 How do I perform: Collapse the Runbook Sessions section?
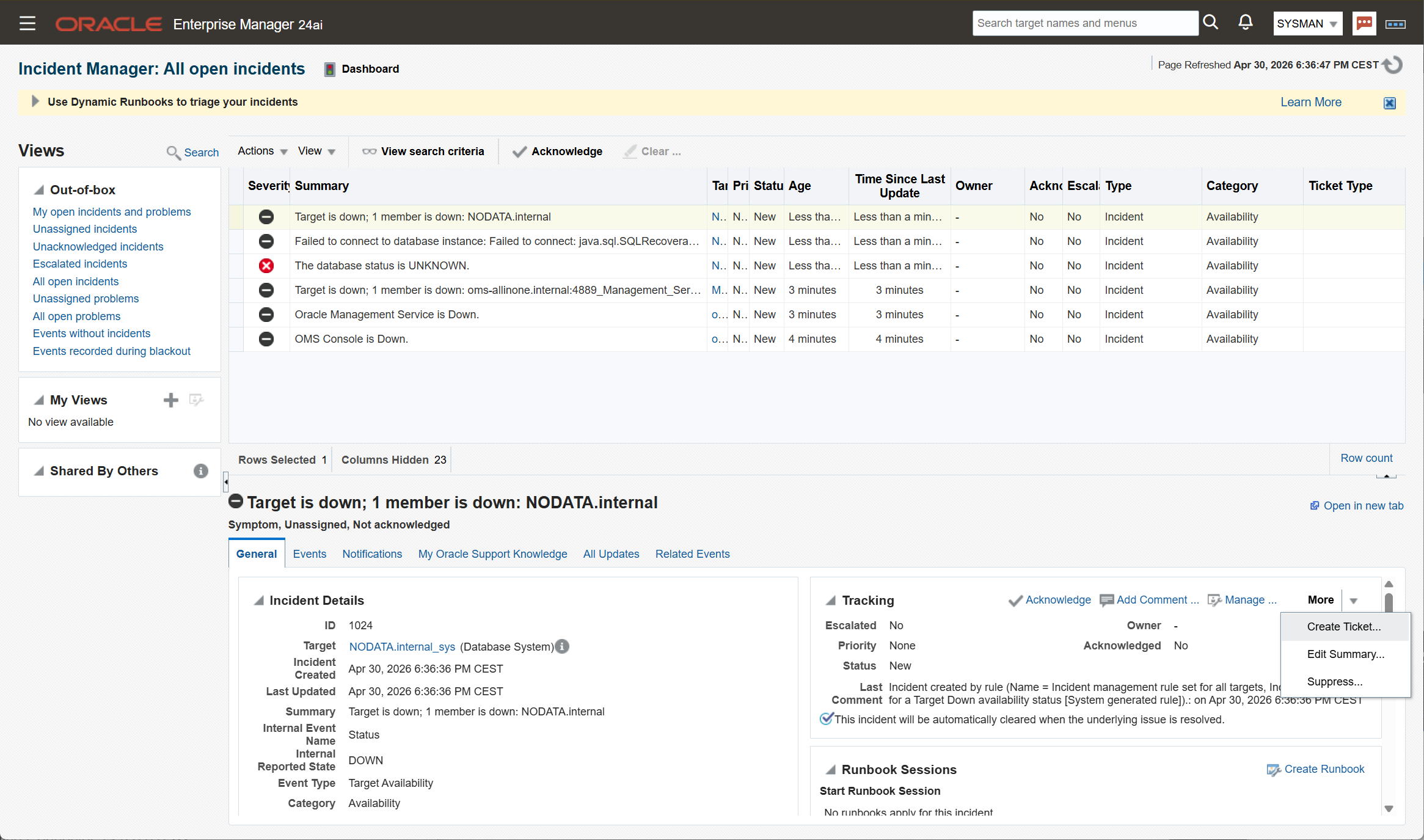831,770
